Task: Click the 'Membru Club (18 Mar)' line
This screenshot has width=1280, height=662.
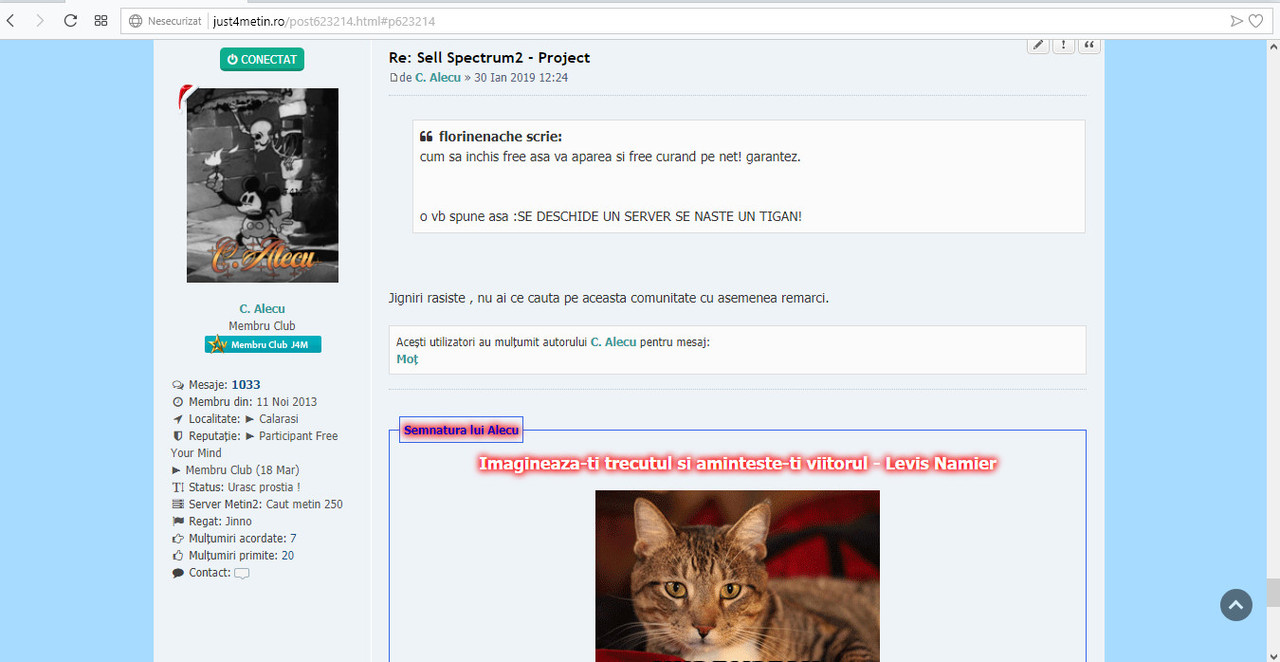Action: tap(235, 470)
